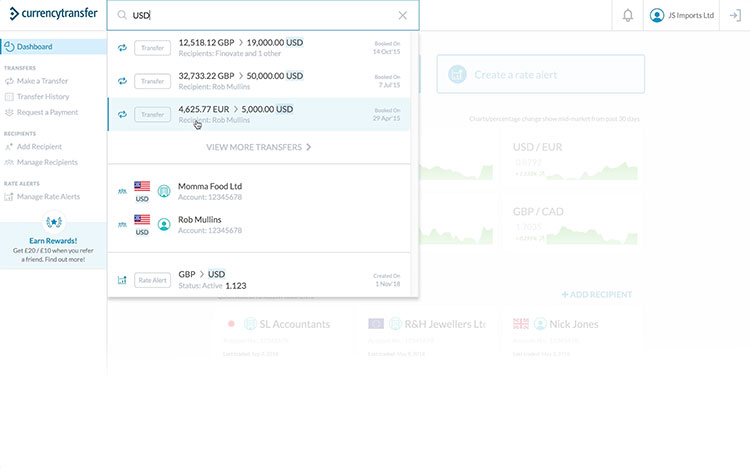Click the repeat icon for the 32,733.22 GBP transfer
Screen dimensions: 750x468
point(122,81)
